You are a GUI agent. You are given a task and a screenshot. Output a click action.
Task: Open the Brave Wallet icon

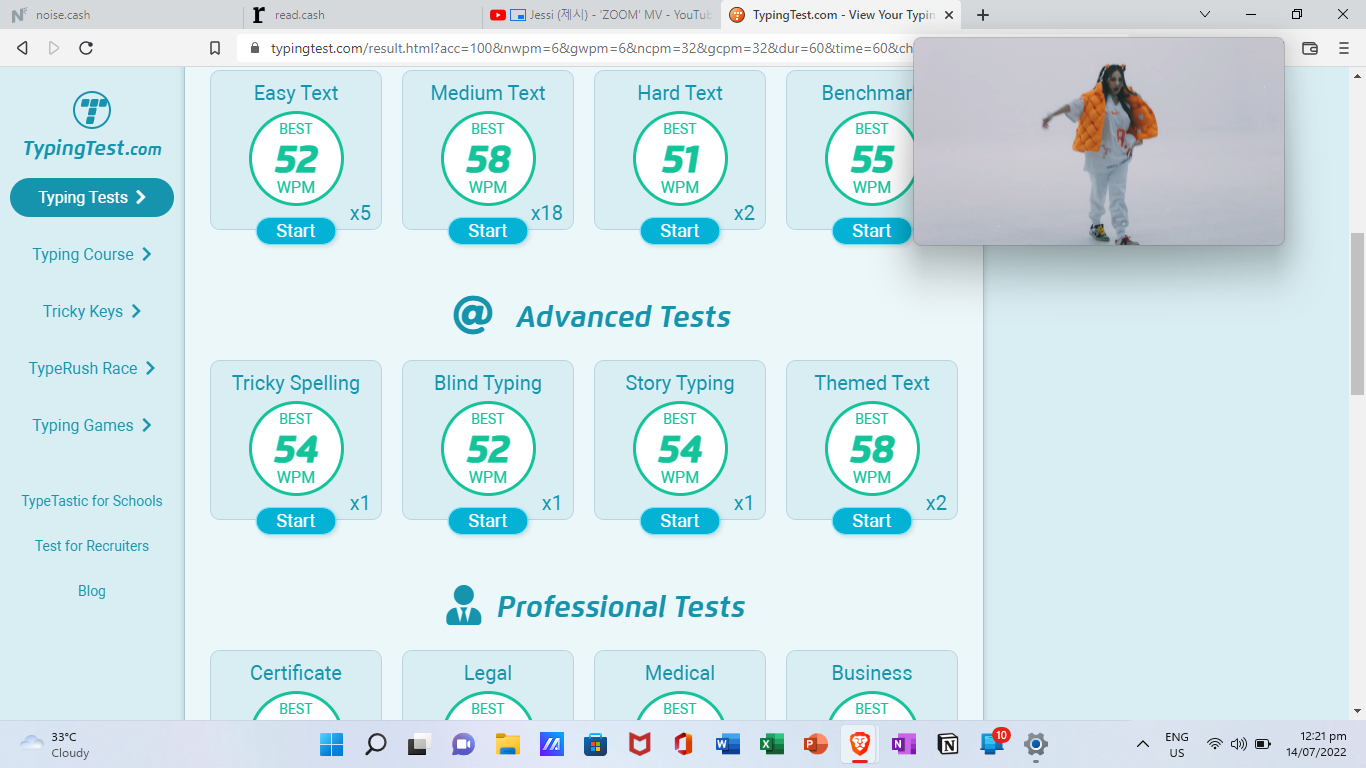1310,48
